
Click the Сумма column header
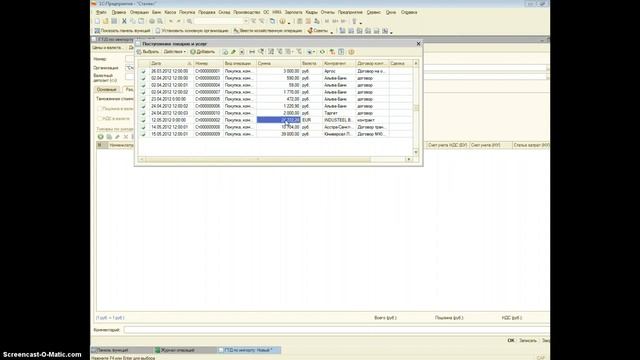[278, 63]
